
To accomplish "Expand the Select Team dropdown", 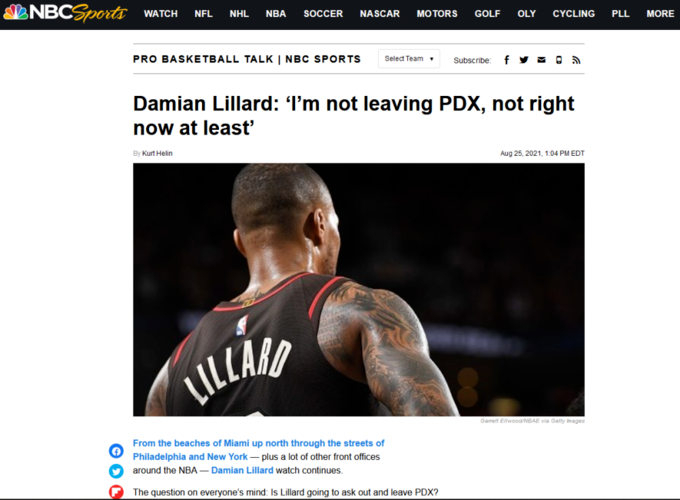I will tap(409, 59).
